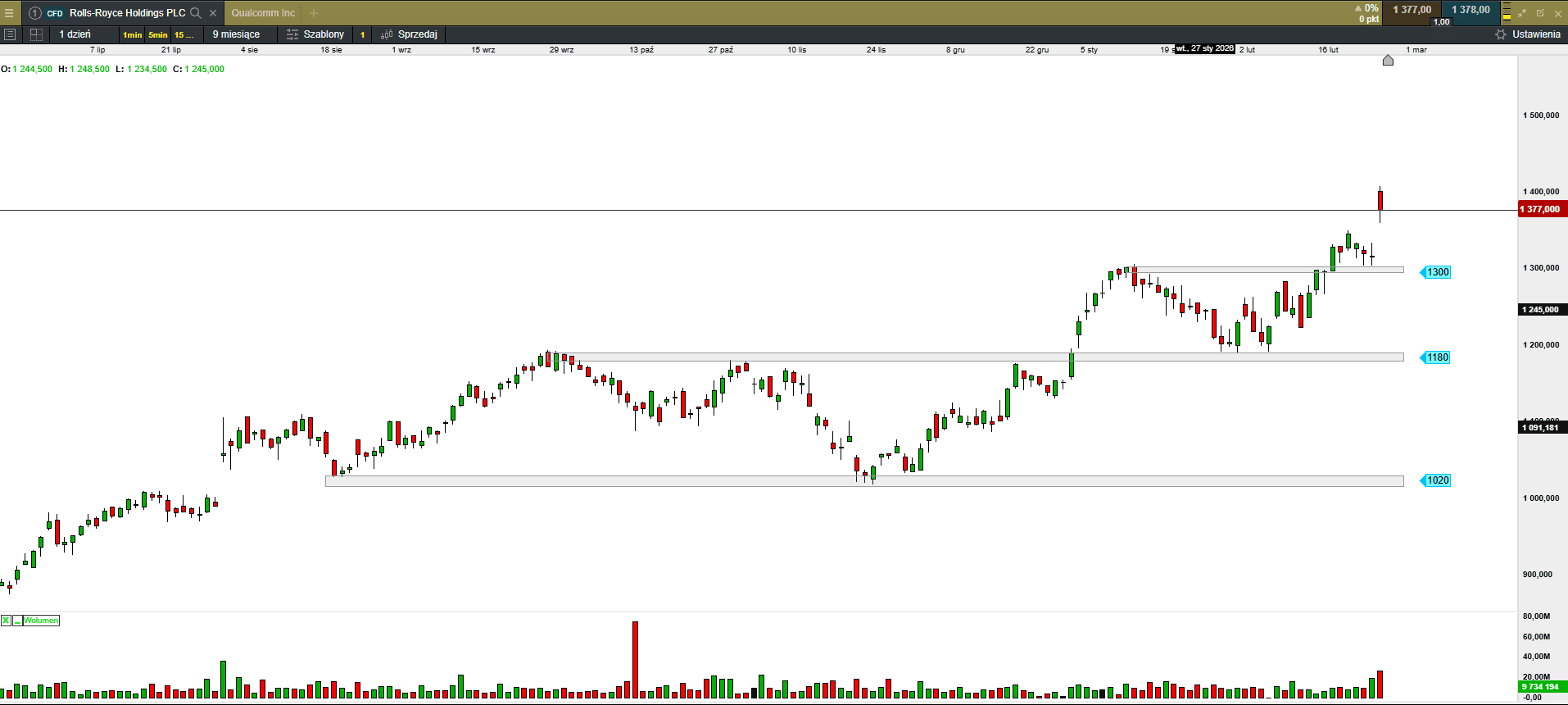Click the search icon beside Rolls-Royce Holdings PLC

[196, 13]
